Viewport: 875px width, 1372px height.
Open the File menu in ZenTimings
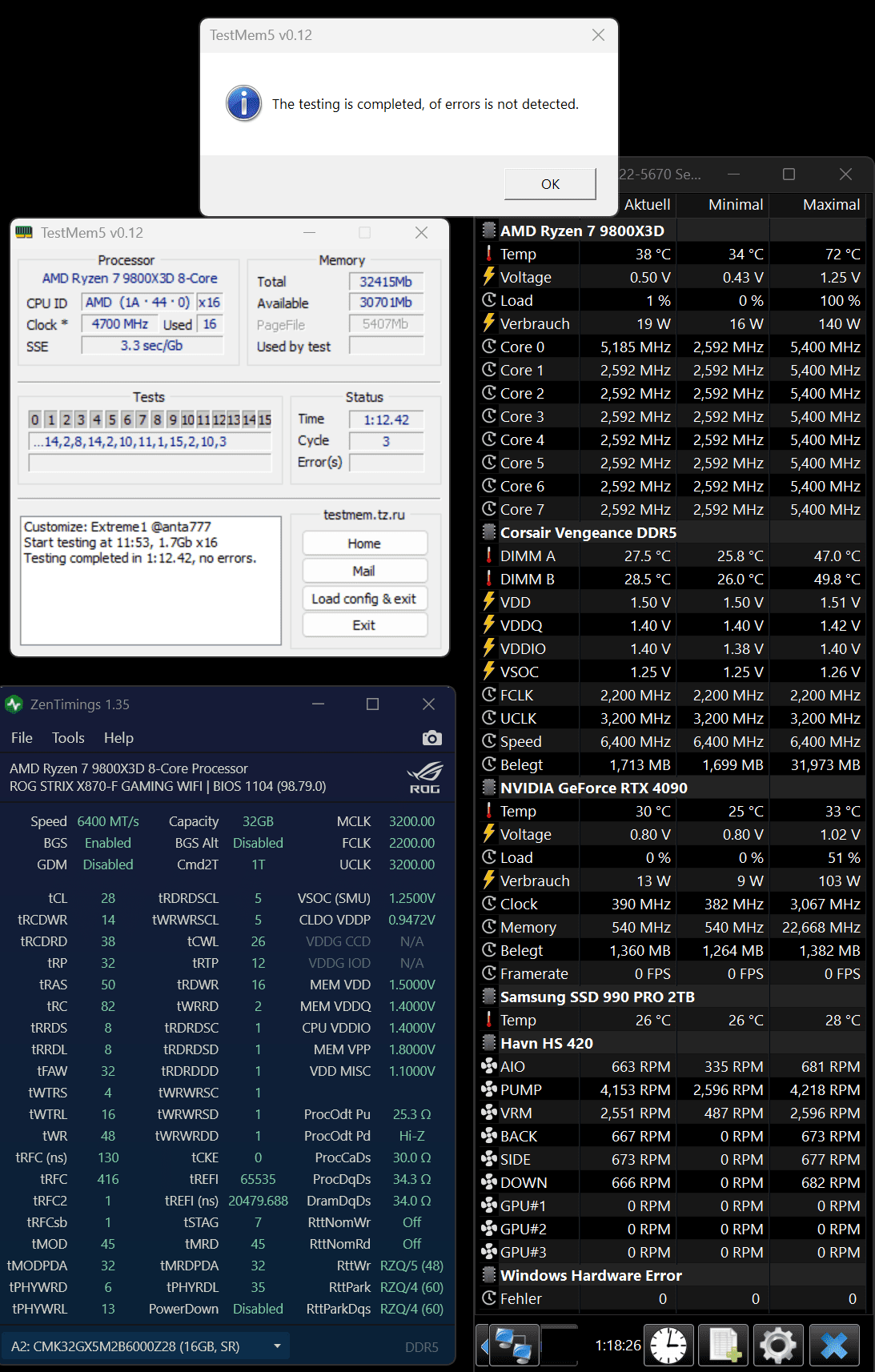pyautogui.click(x=22, y=738)
